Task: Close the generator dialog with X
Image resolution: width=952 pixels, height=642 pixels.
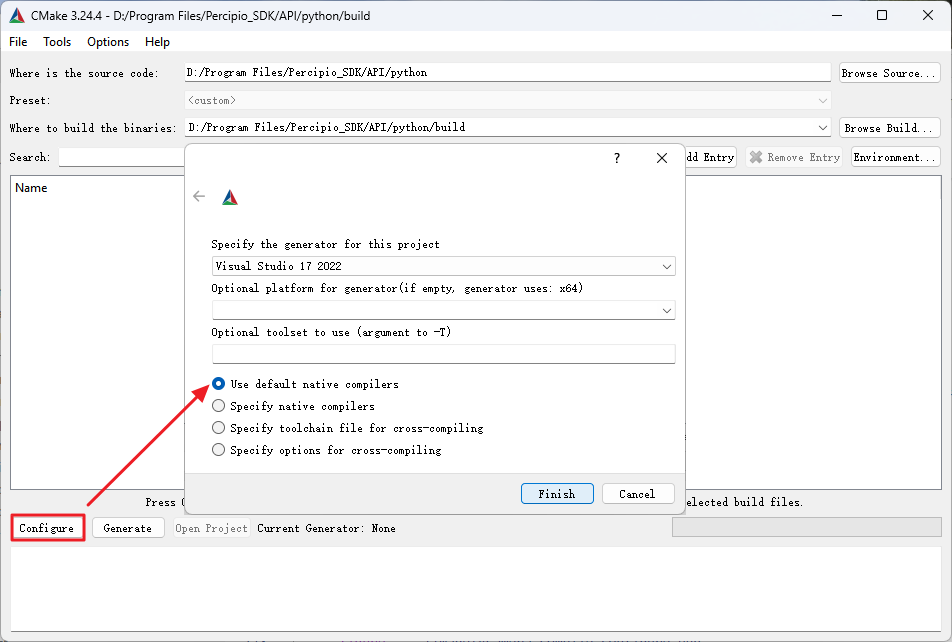Action: 661,158
